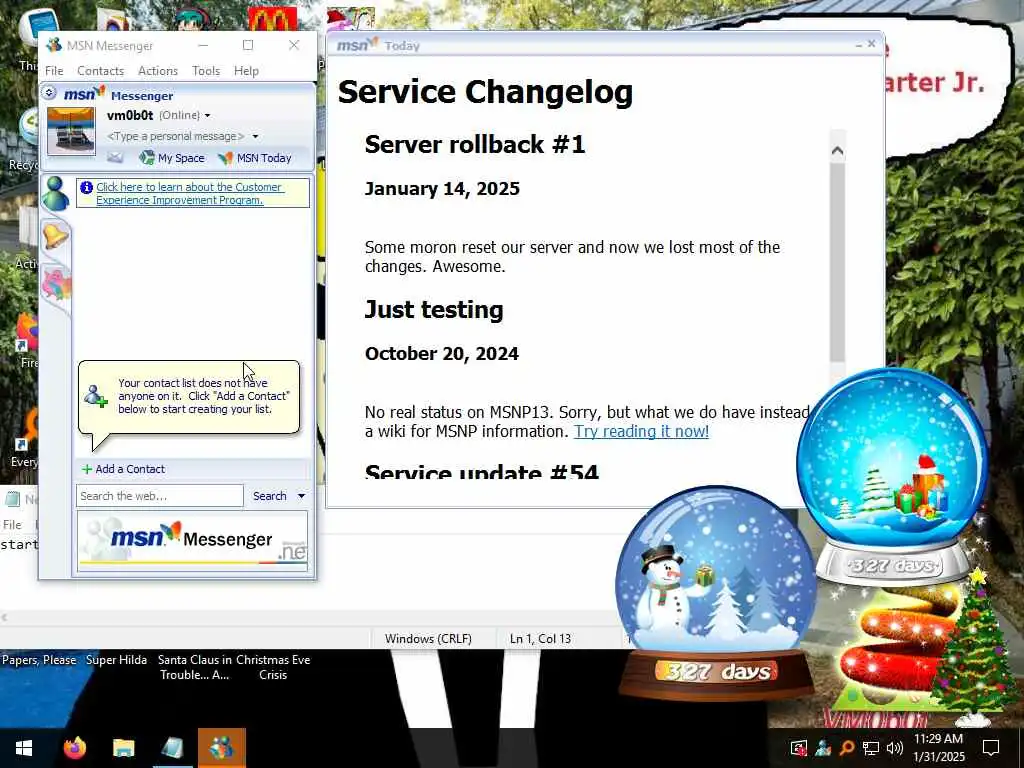Open the File menu in MSN Messenger
1024x768 pixels.
54,71
